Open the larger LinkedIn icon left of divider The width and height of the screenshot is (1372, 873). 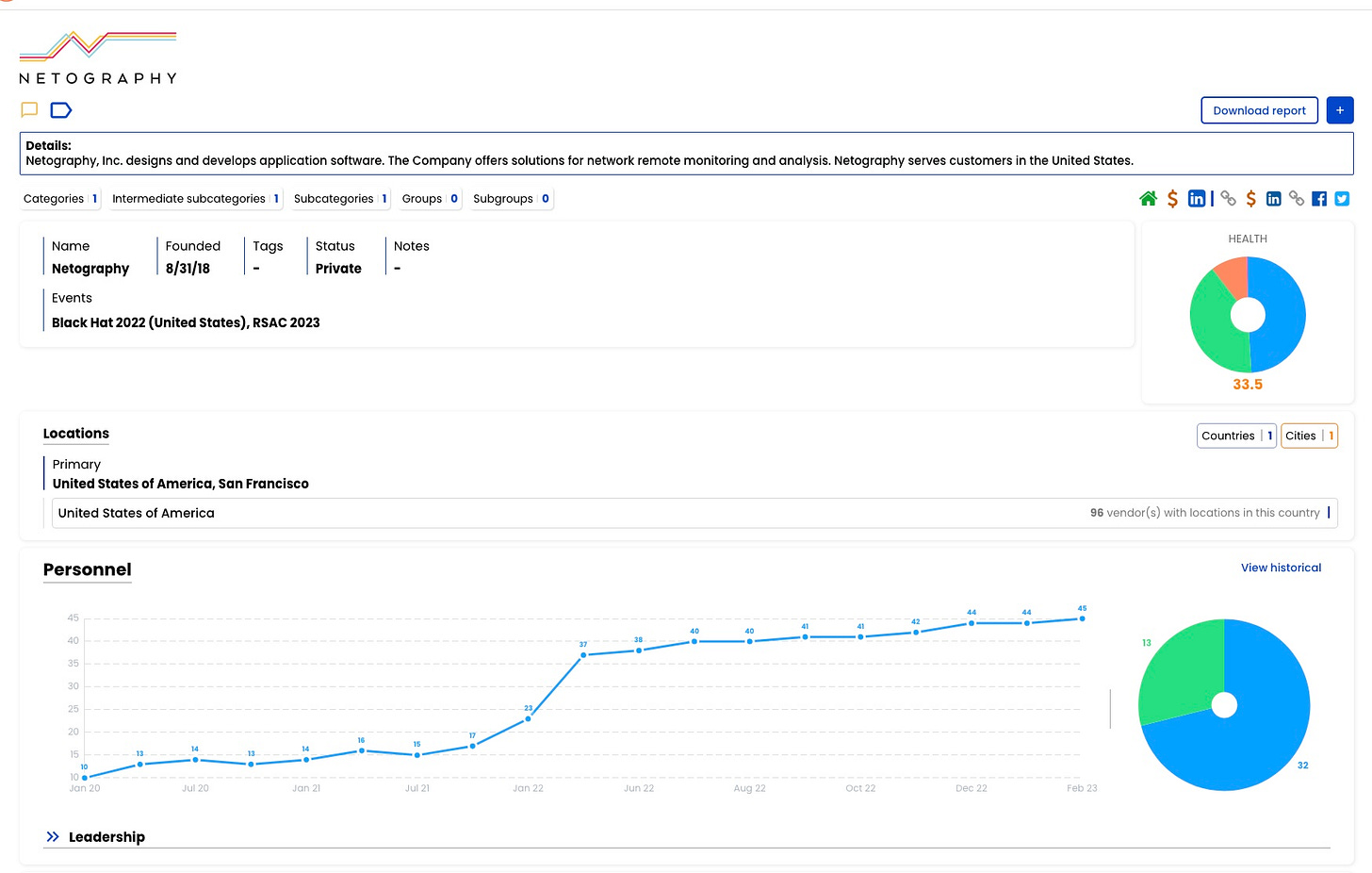pyautogui.click(x=1197, y=198)
